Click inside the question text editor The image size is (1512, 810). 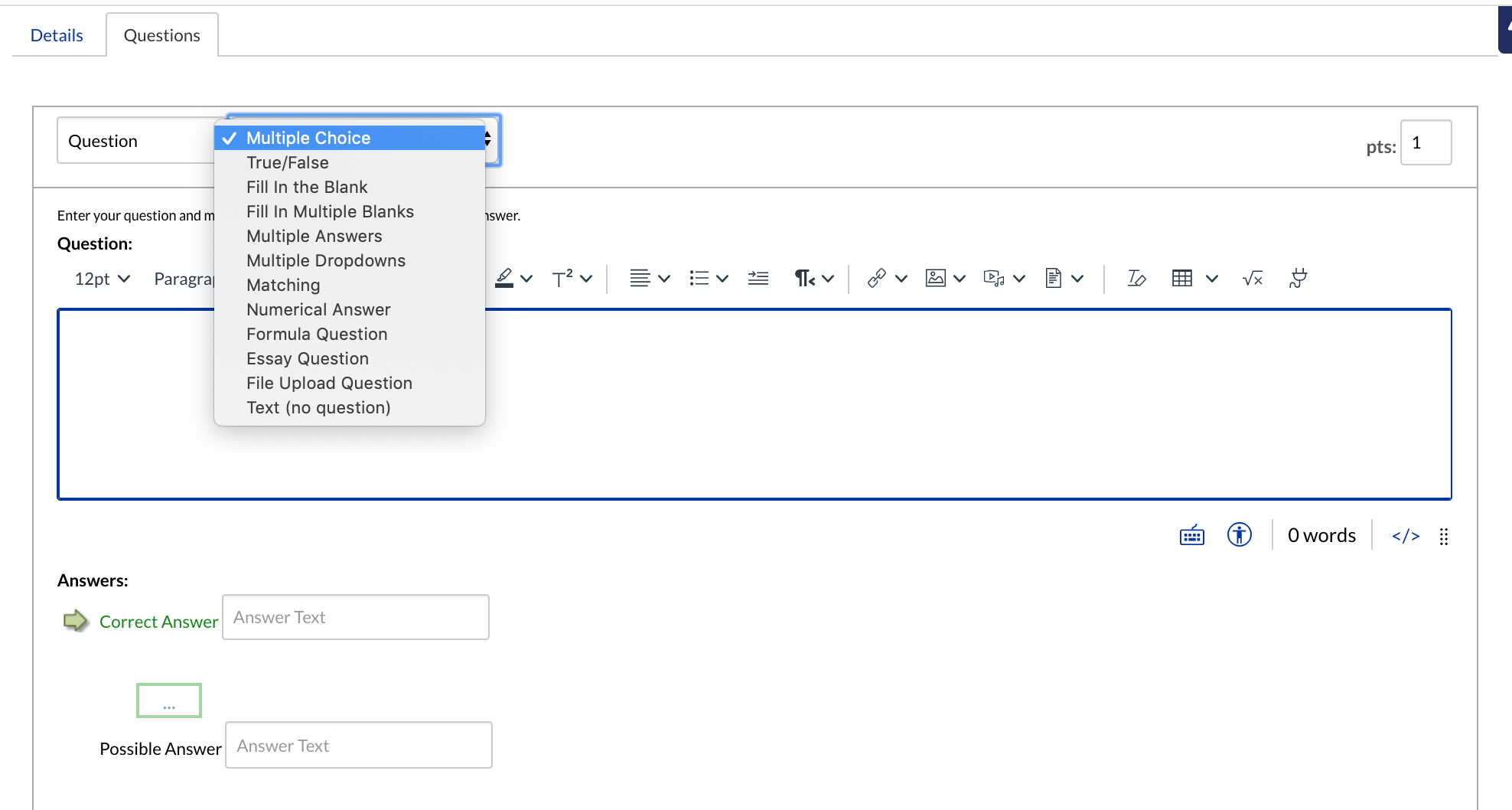click(x=754, y=404)
